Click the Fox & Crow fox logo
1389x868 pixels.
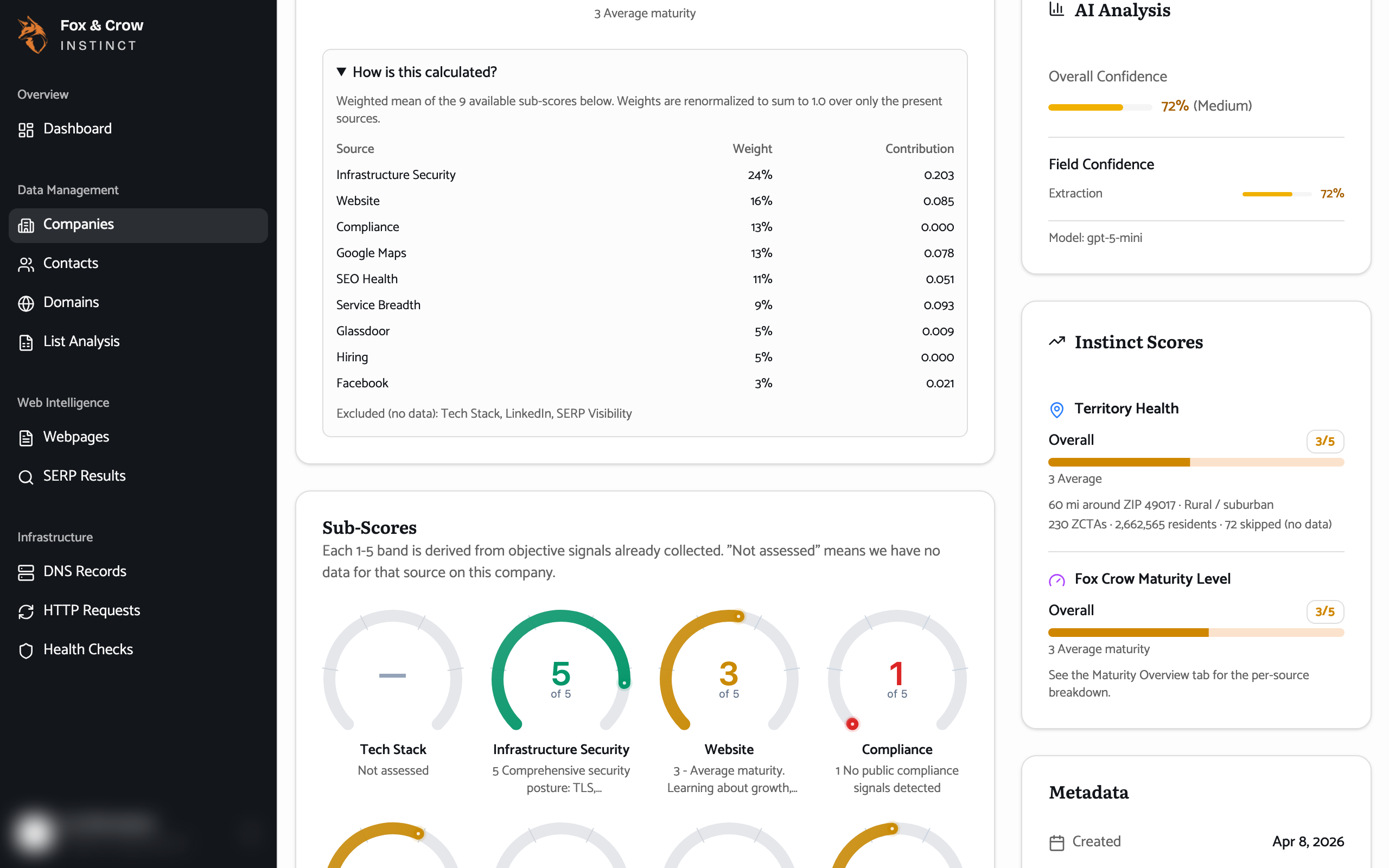coord(32,34)
